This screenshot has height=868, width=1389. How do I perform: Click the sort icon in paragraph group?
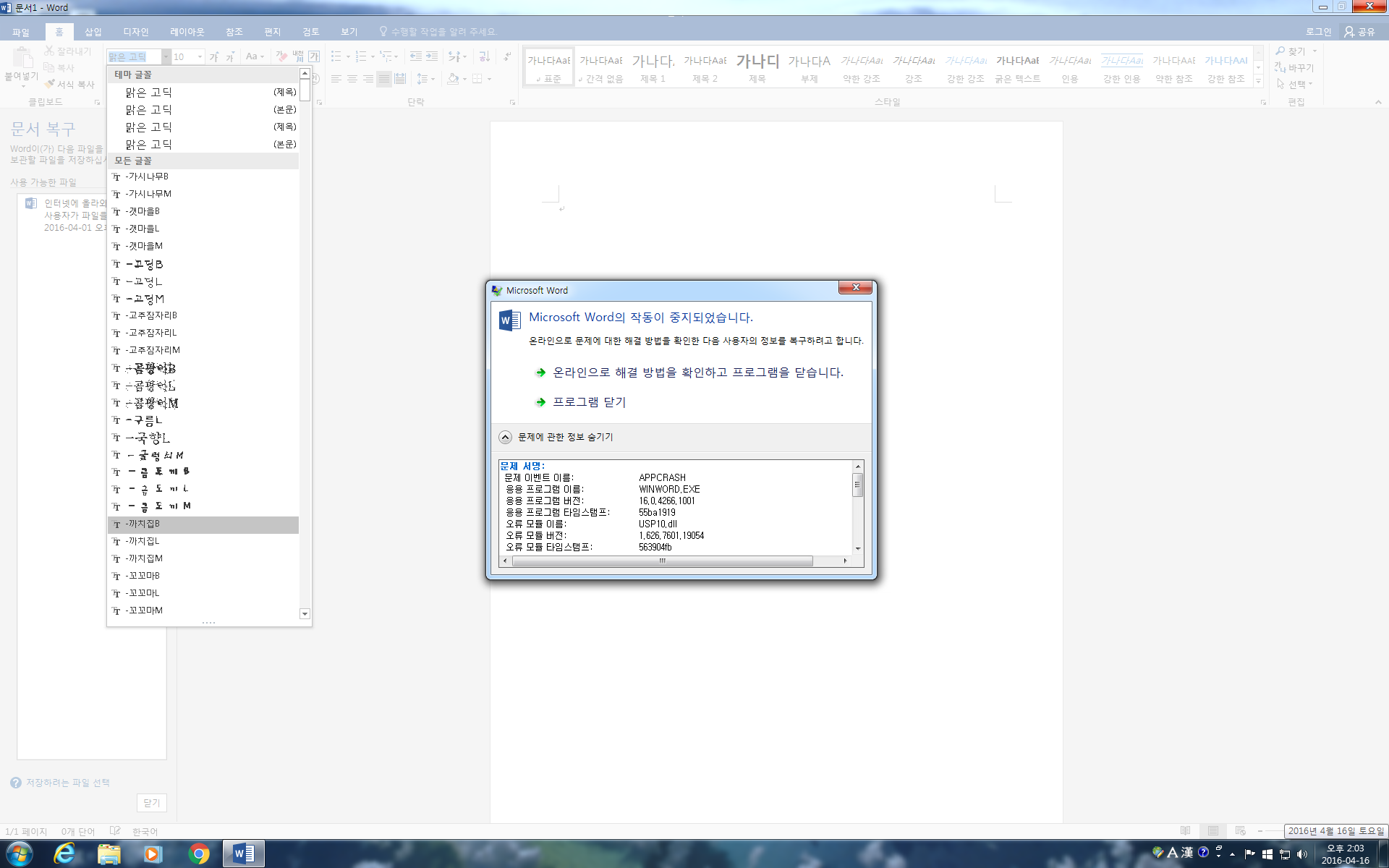pyautogui.click(x=484, y=56)
